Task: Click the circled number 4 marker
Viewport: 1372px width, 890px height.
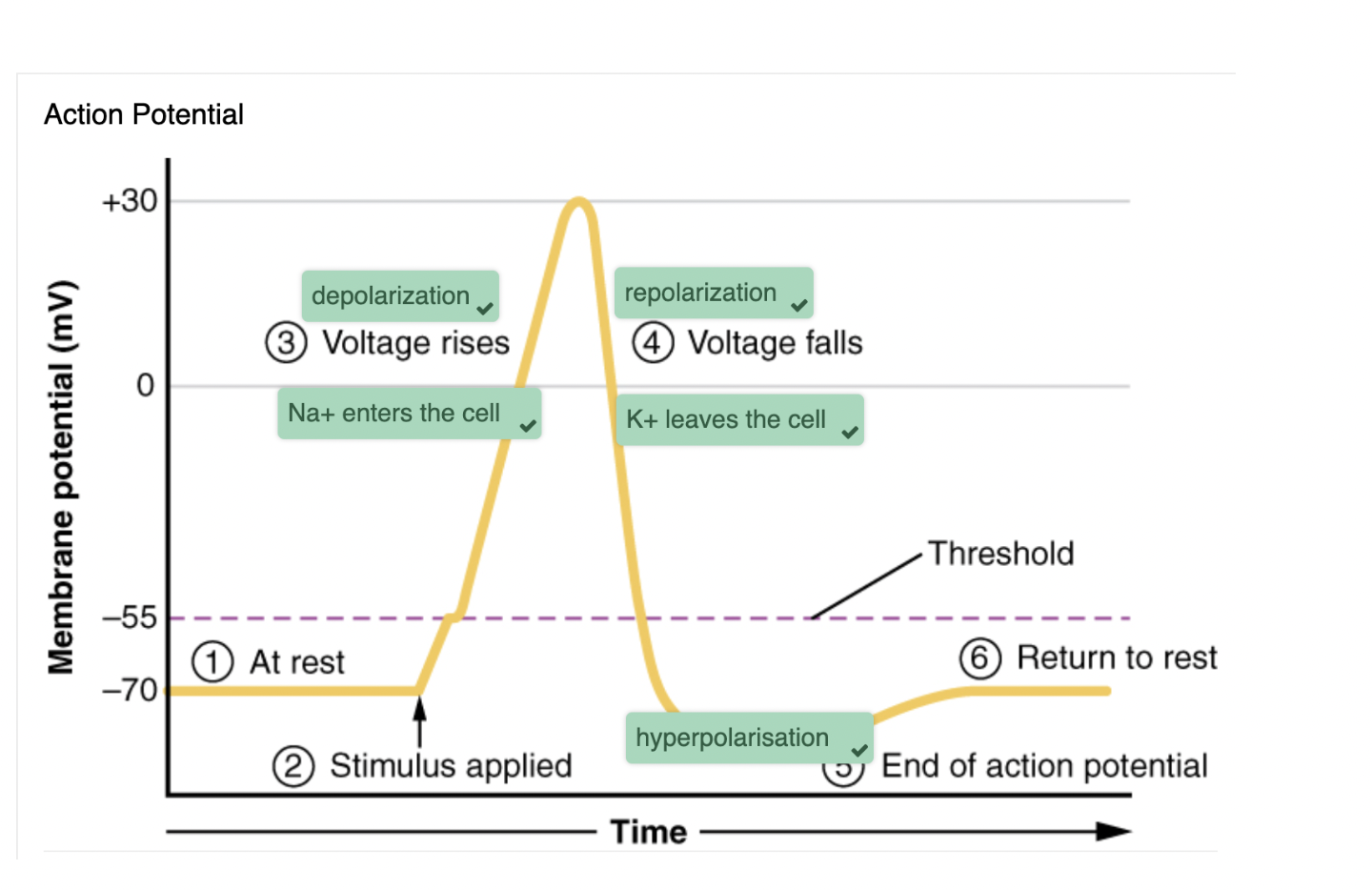Action: [x=653, y=343]
